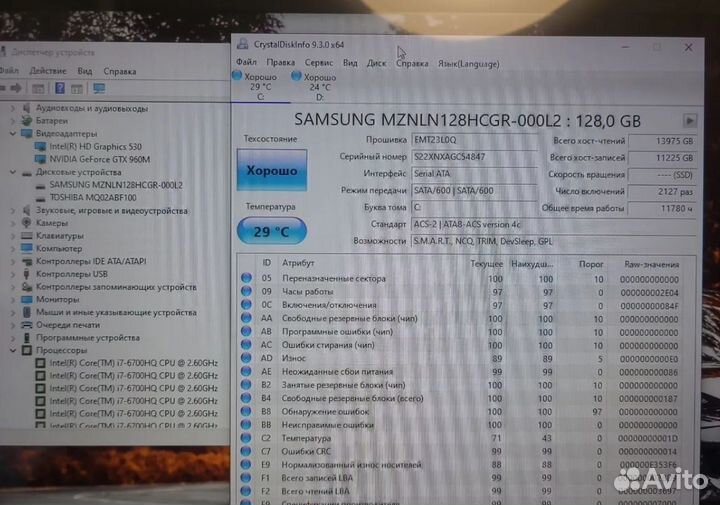The image size is (720, 505).
Task: Click status circle for attribute AA
Action: tap(246, 318)
